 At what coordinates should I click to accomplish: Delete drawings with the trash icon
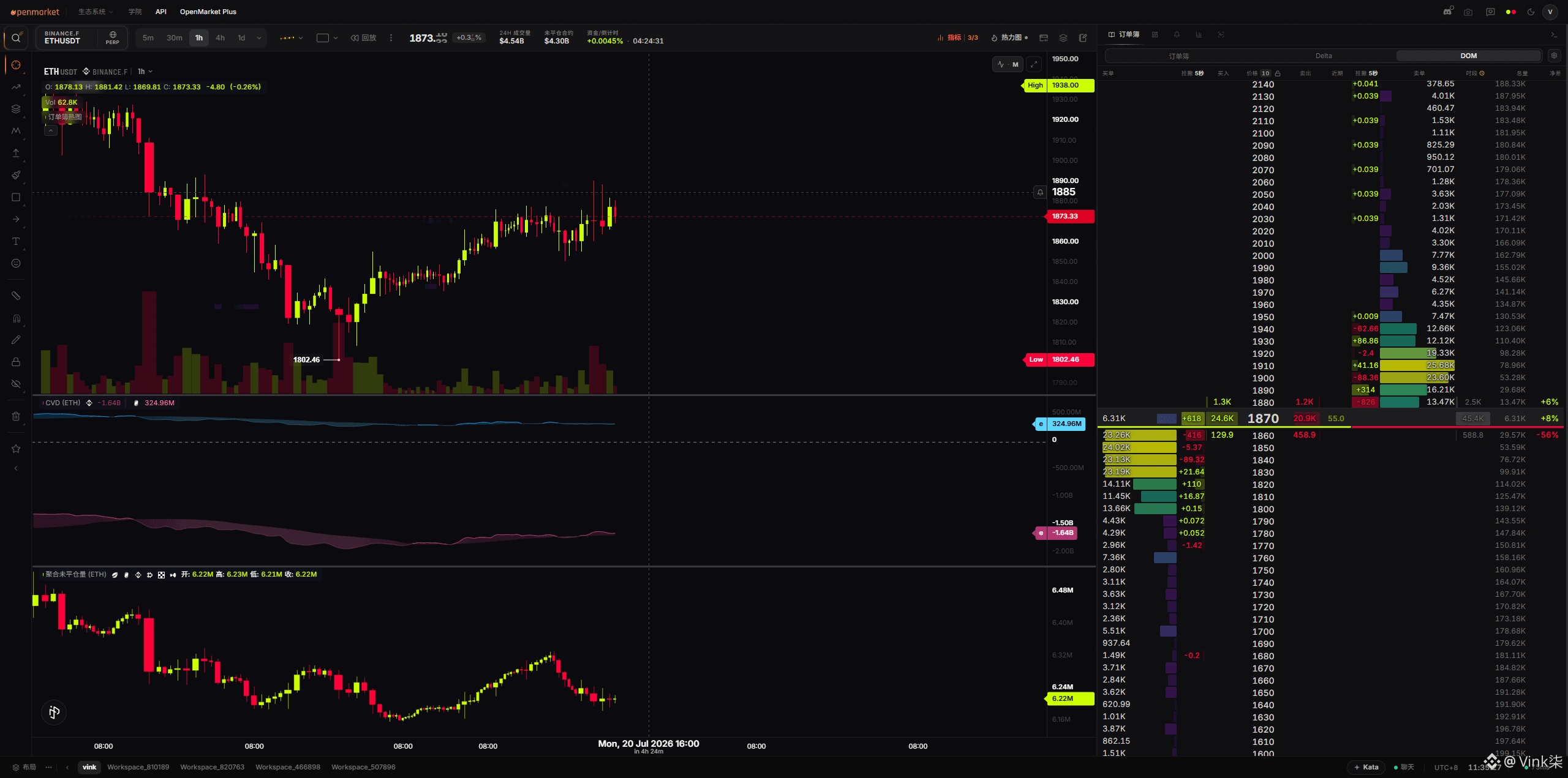(16, 416)
